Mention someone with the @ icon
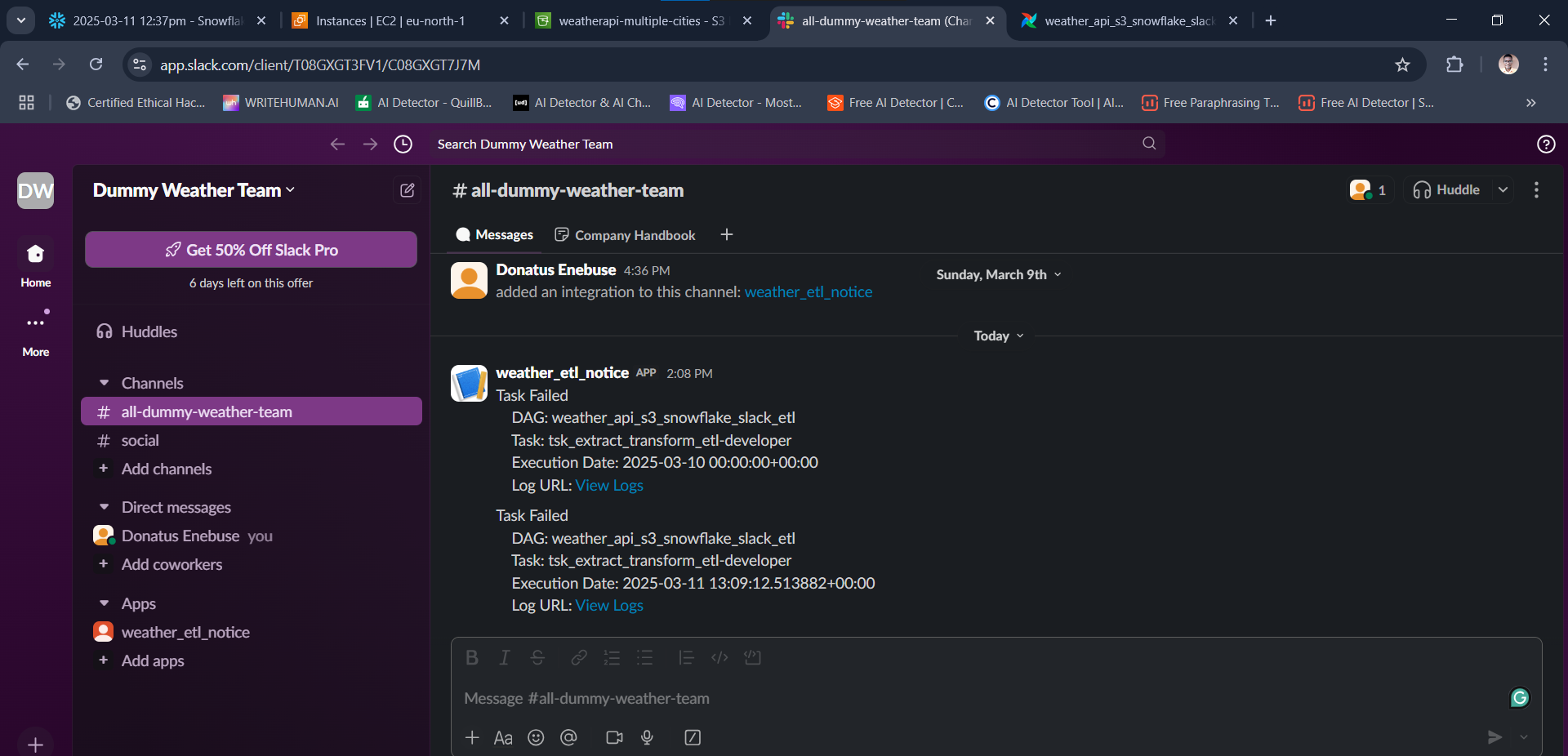Image resolution: width=1568 pixels, height=756 pixels. click(568, 738)
